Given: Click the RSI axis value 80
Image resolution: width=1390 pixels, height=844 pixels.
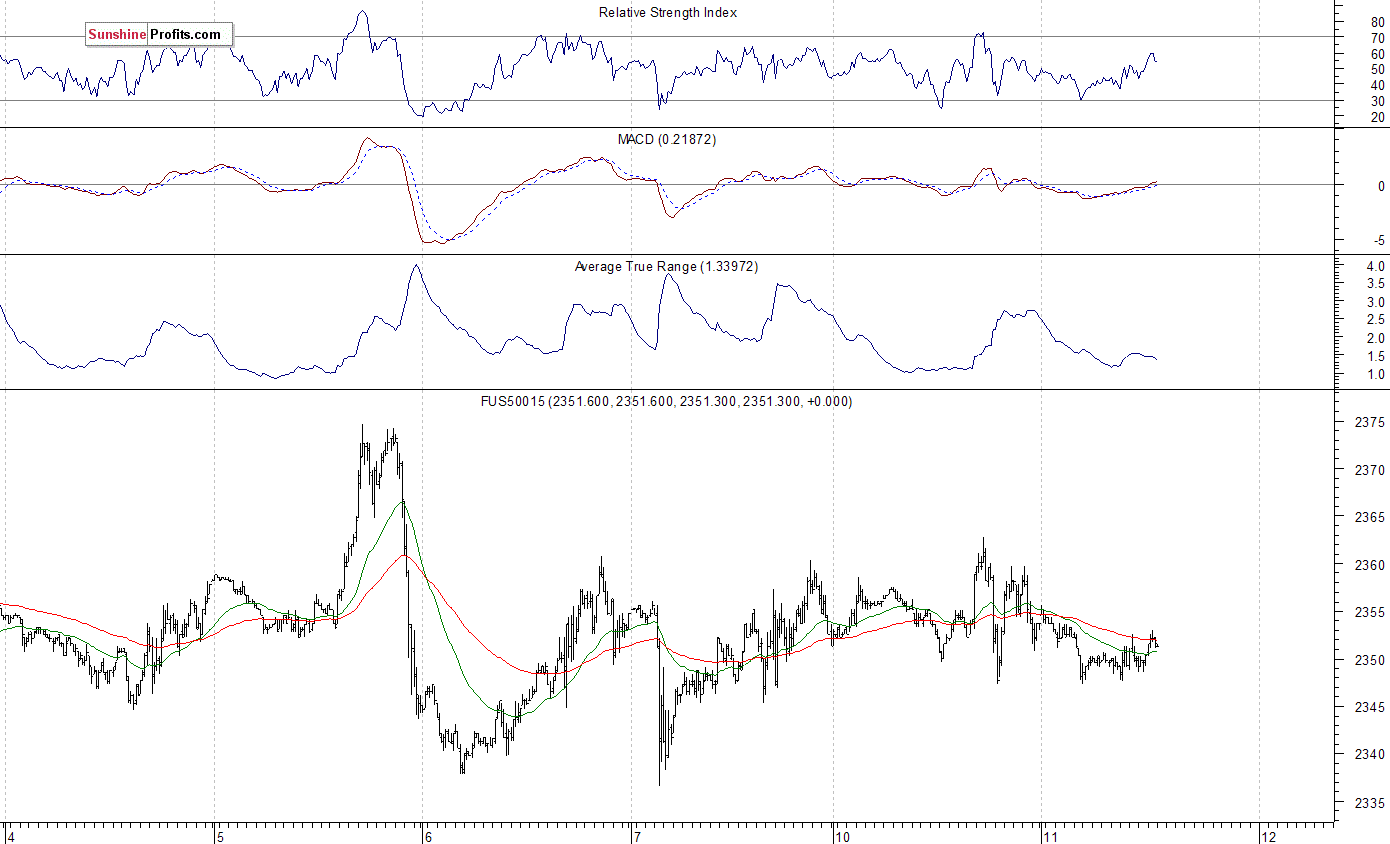Looking at the screenshot, I should [1377, 21].
